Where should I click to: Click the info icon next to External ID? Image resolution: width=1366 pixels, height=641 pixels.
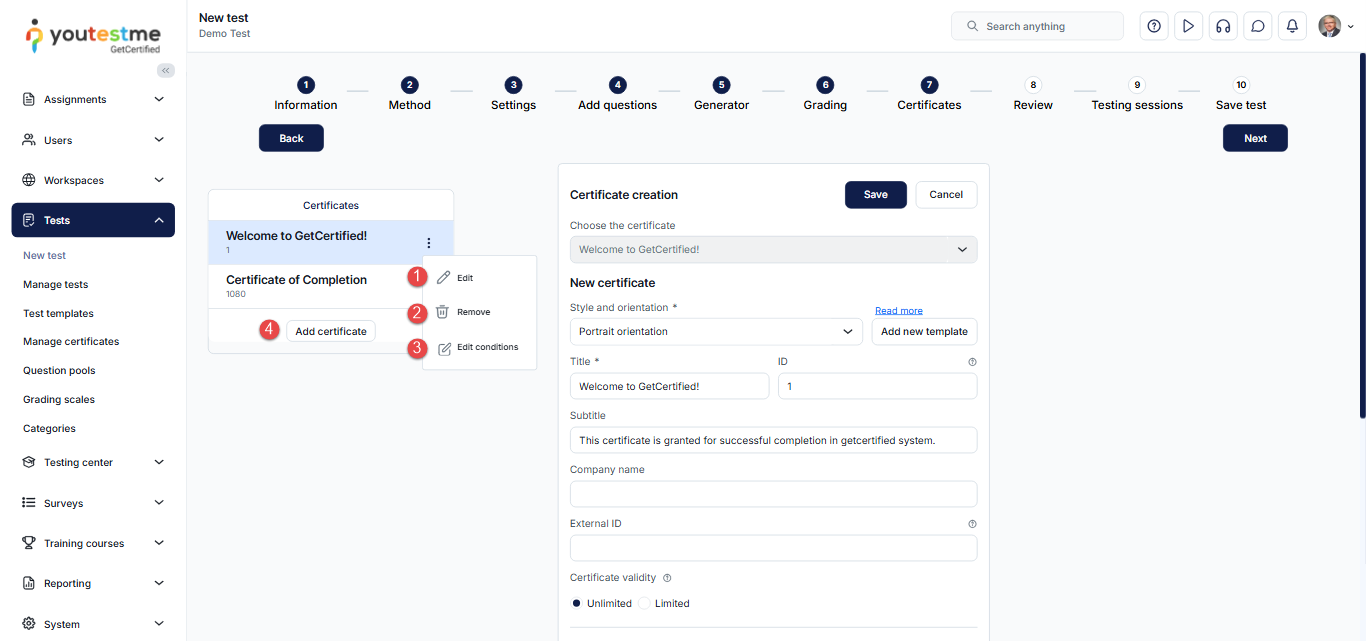point(972,523)
